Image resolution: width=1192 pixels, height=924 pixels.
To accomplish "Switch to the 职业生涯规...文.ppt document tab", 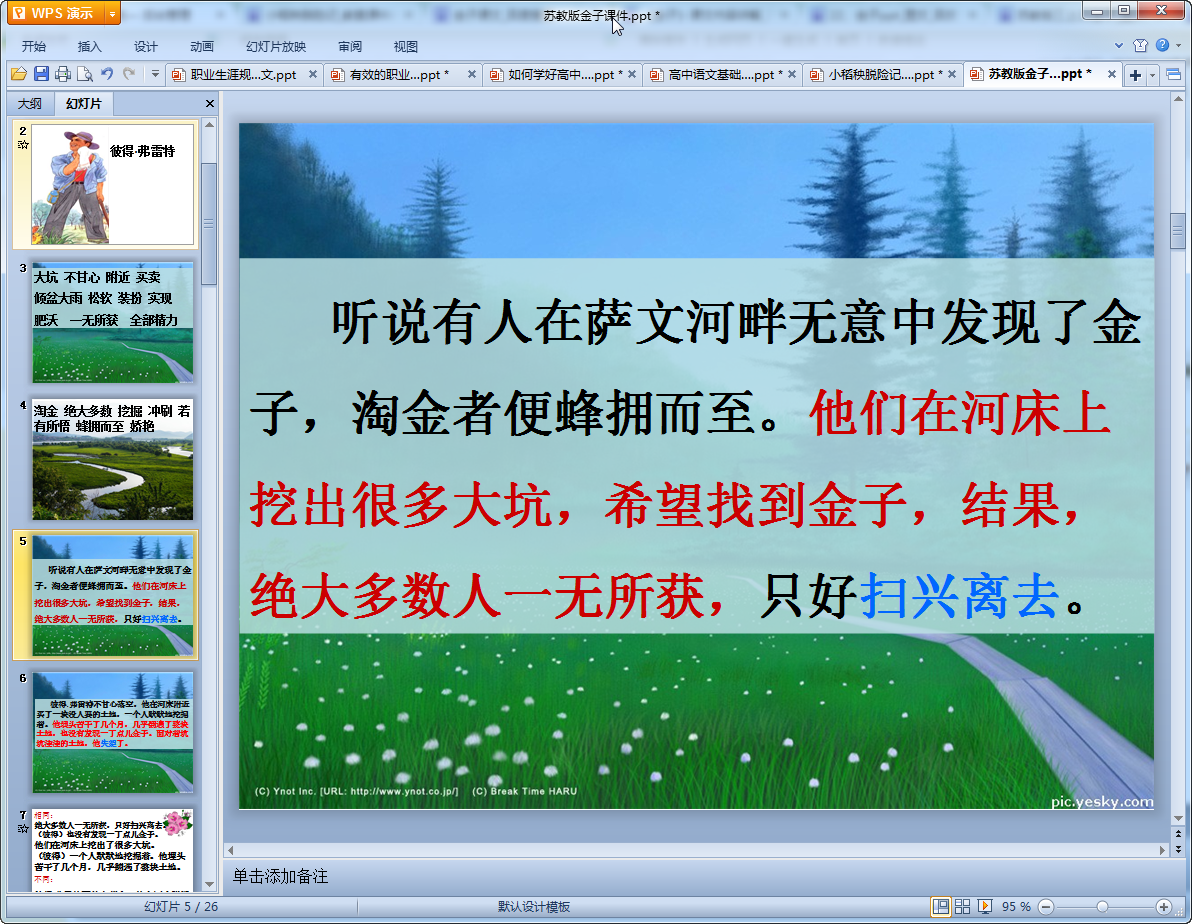I will click(243, 75).
